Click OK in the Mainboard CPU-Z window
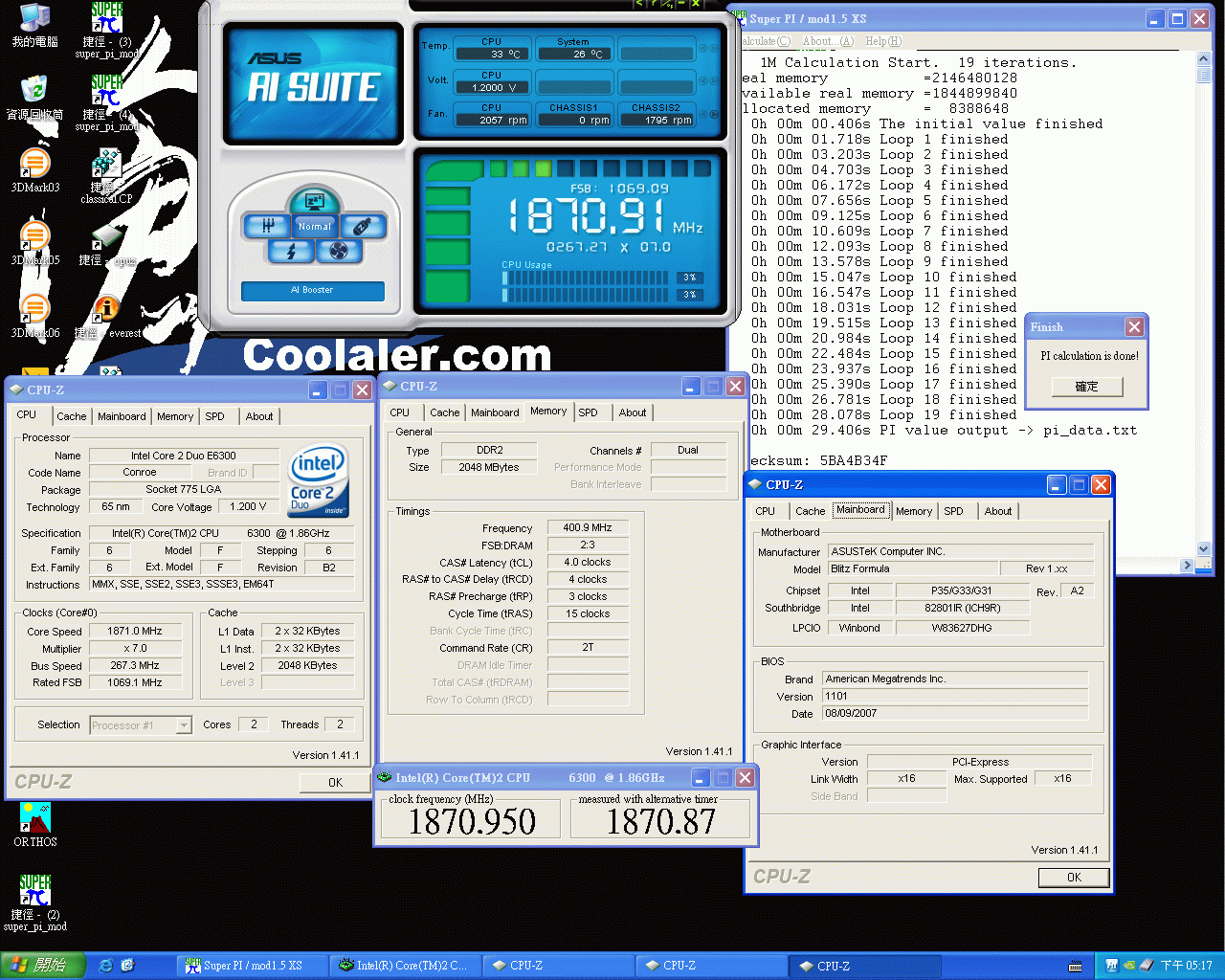 point(1074,878)
